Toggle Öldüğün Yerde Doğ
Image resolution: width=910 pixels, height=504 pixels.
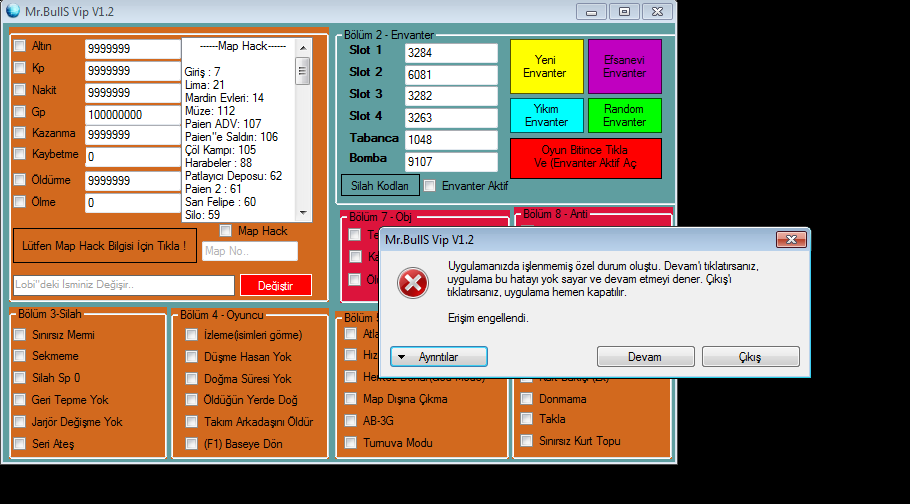[x=192, y=400]
